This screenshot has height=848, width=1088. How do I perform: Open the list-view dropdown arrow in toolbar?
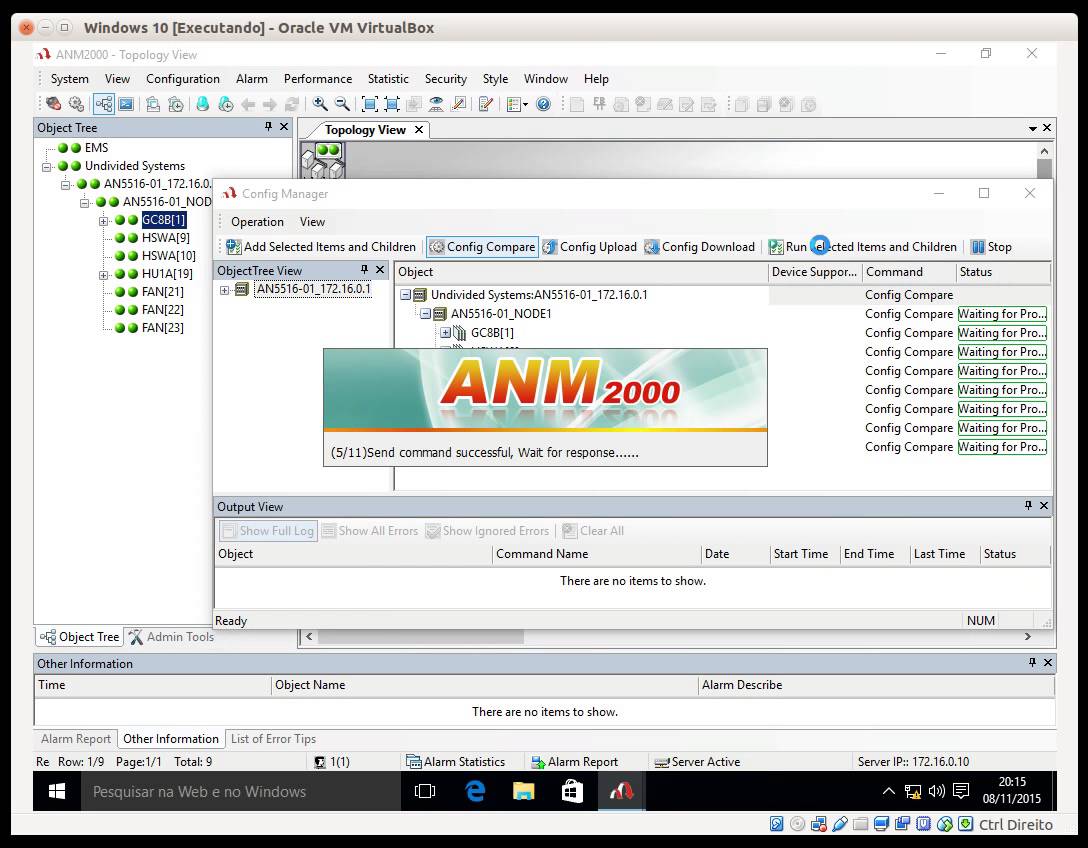click(525, 105)
